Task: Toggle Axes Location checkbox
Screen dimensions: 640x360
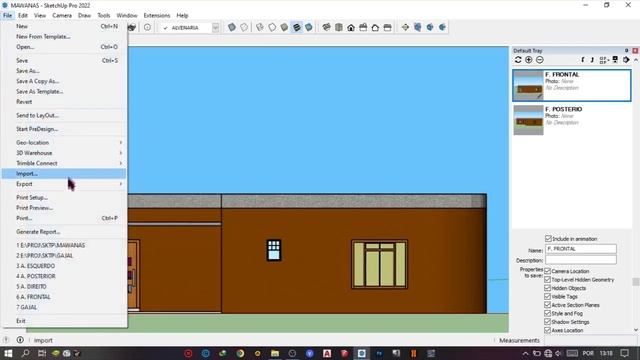Action: point(548,330)
